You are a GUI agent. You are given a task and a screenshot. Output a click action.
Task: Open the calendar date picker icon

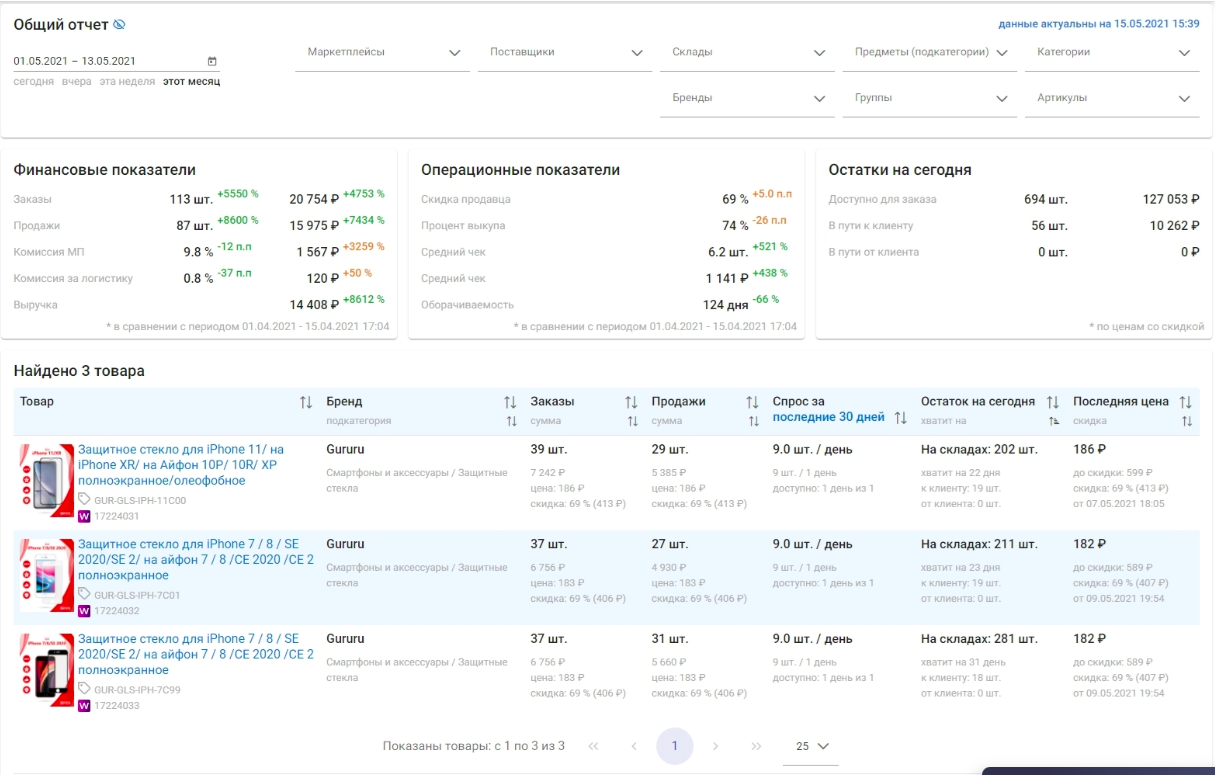click(x=211, y=61)
